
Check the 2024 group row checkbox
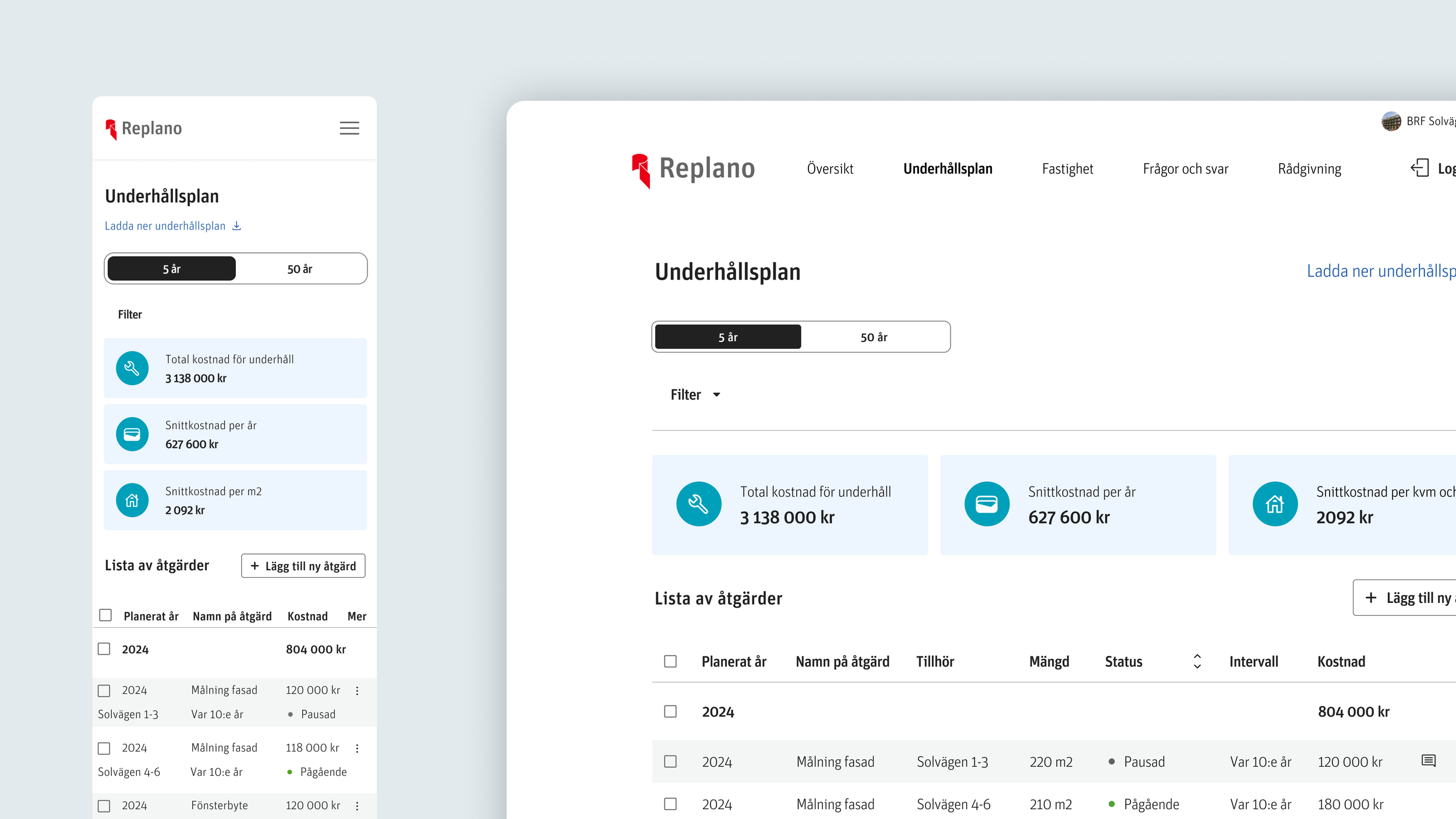(x=671, y=711)
